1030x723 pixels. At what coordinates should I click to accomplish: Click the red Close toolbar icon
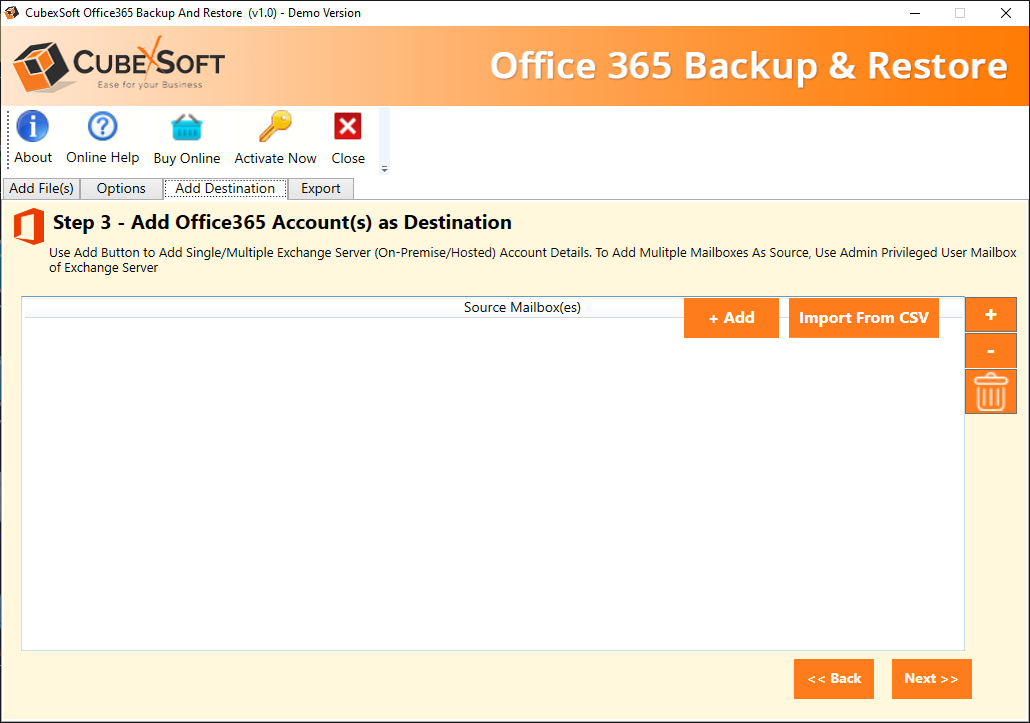(348, 127)
